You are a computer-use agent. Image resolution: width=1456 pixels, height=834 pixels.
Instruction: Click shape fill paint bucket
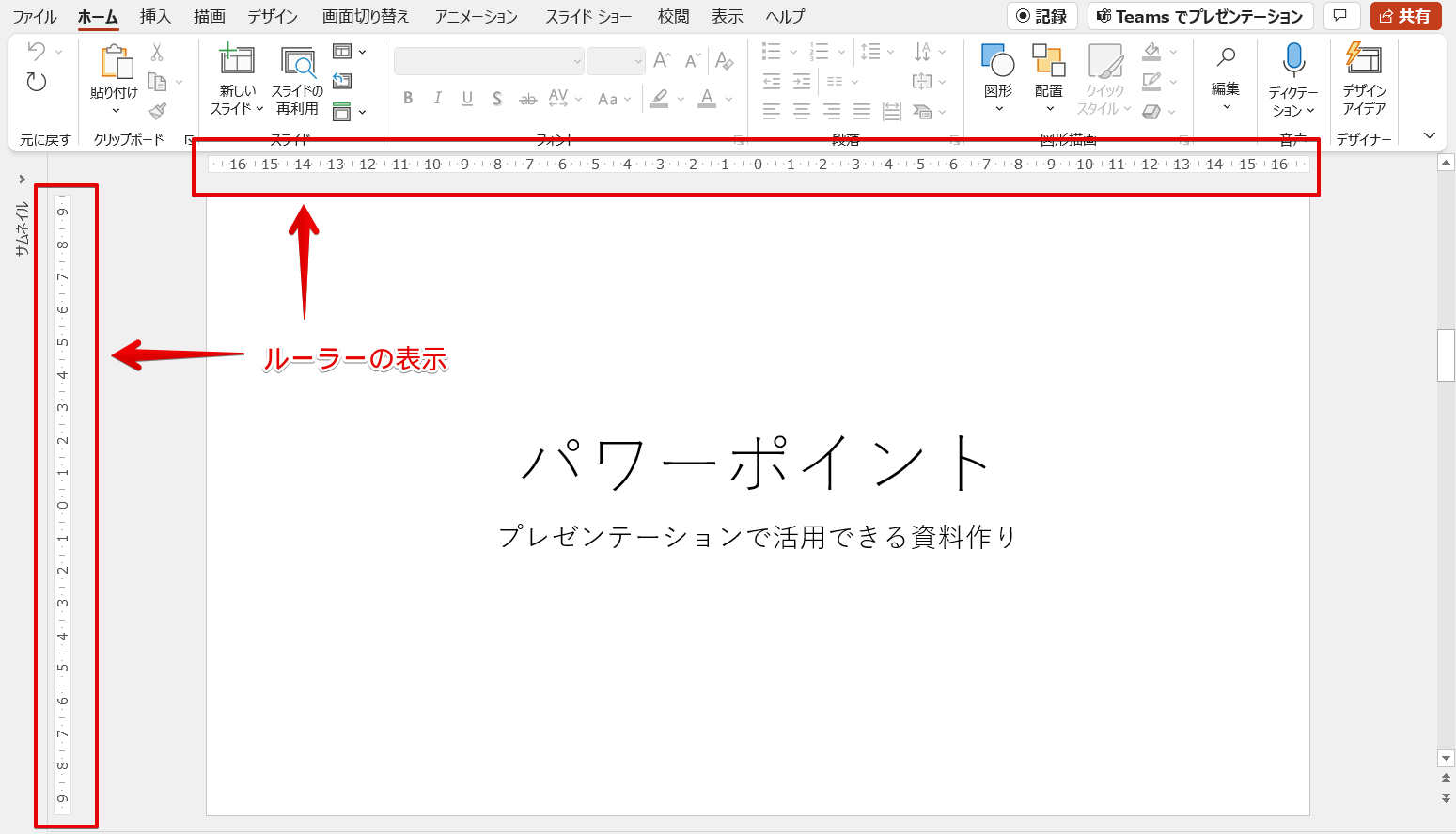coord(1151,52)
